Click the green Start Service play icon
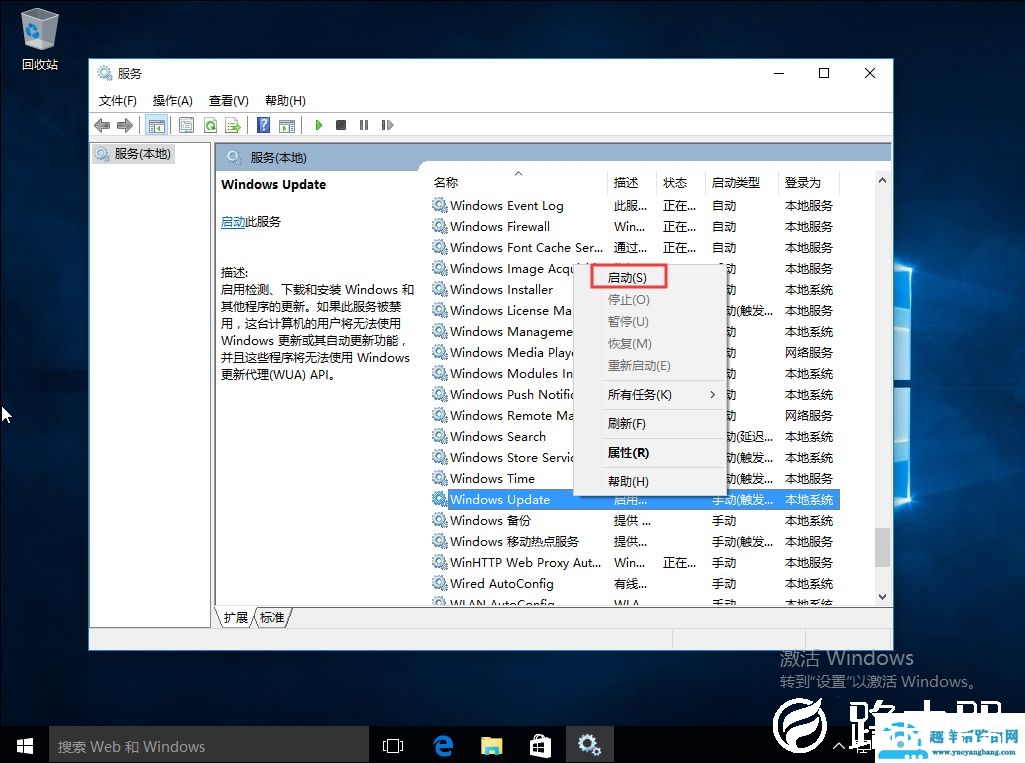1025x763 pixels. (x=319, y=125)
